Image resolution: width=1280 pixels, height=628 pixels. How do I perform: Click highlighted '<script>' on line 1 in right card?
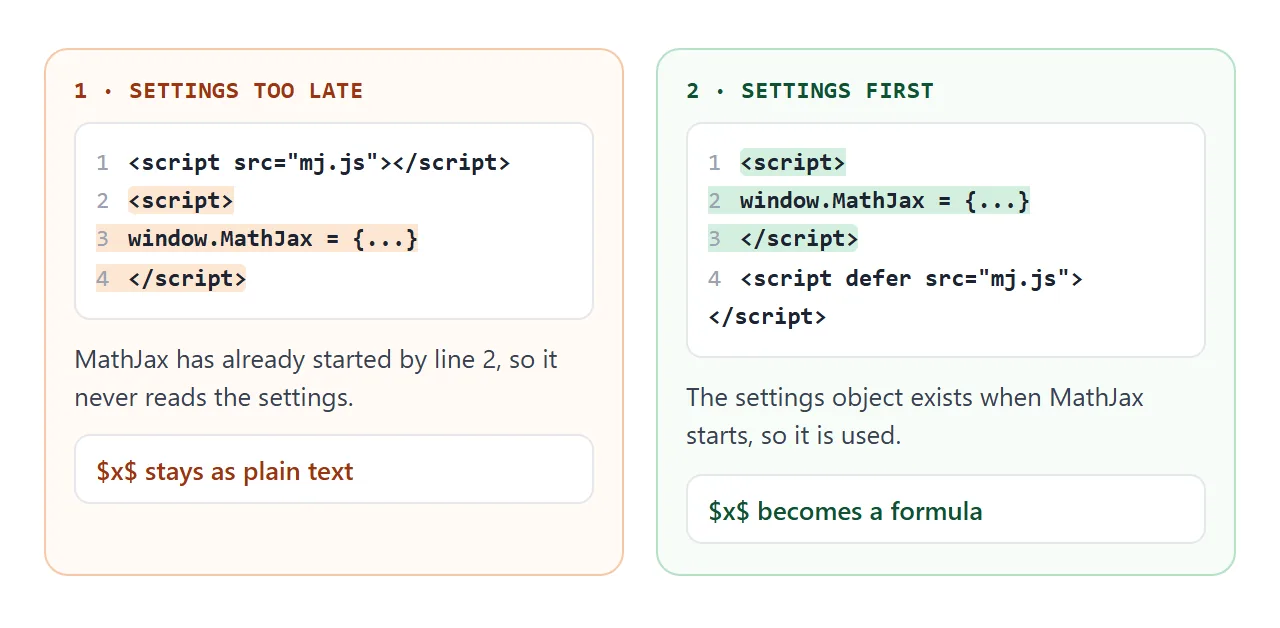[793, 163]
